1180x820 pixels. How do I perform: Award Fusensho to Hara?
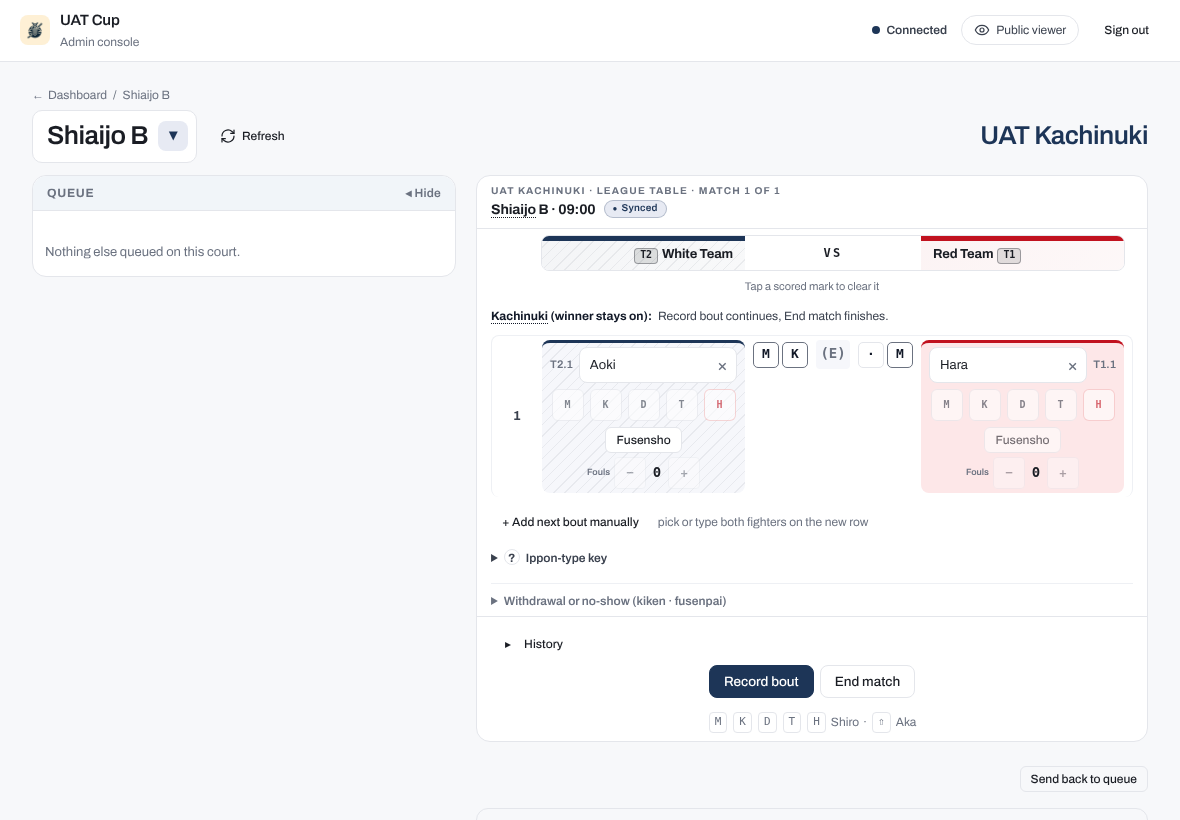click(1022, 440)
